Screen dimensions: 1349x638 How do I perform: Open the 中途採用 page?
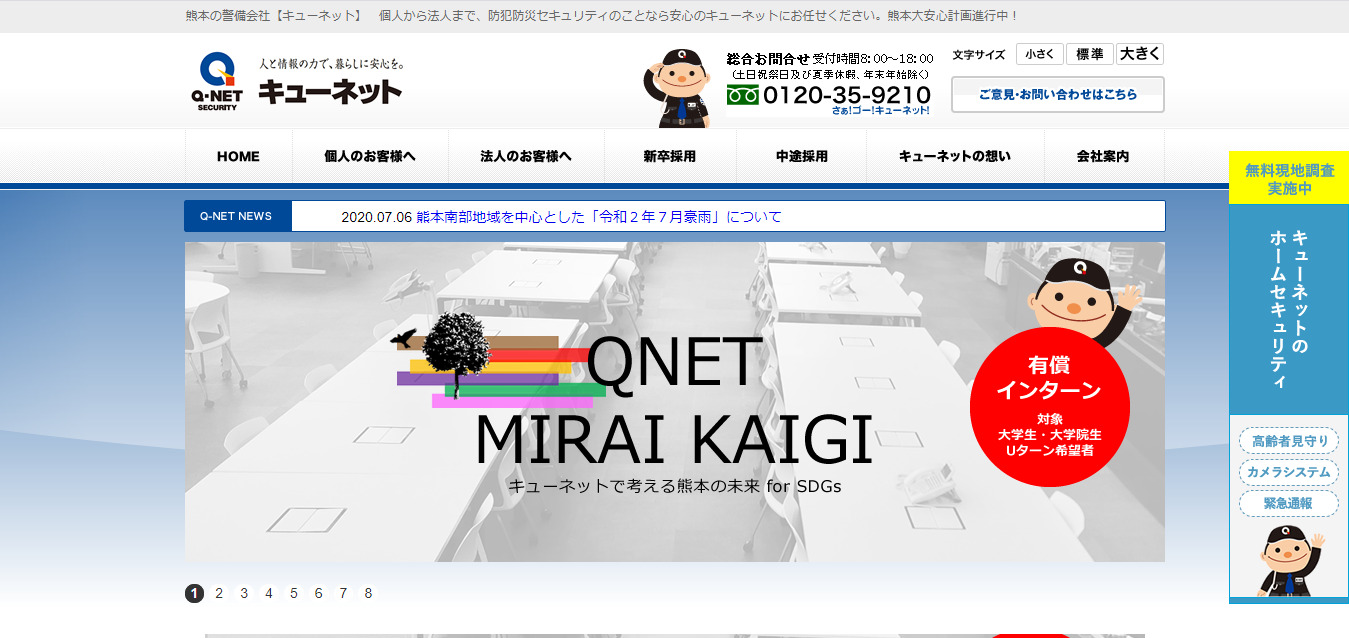click(x=802, y=156)
